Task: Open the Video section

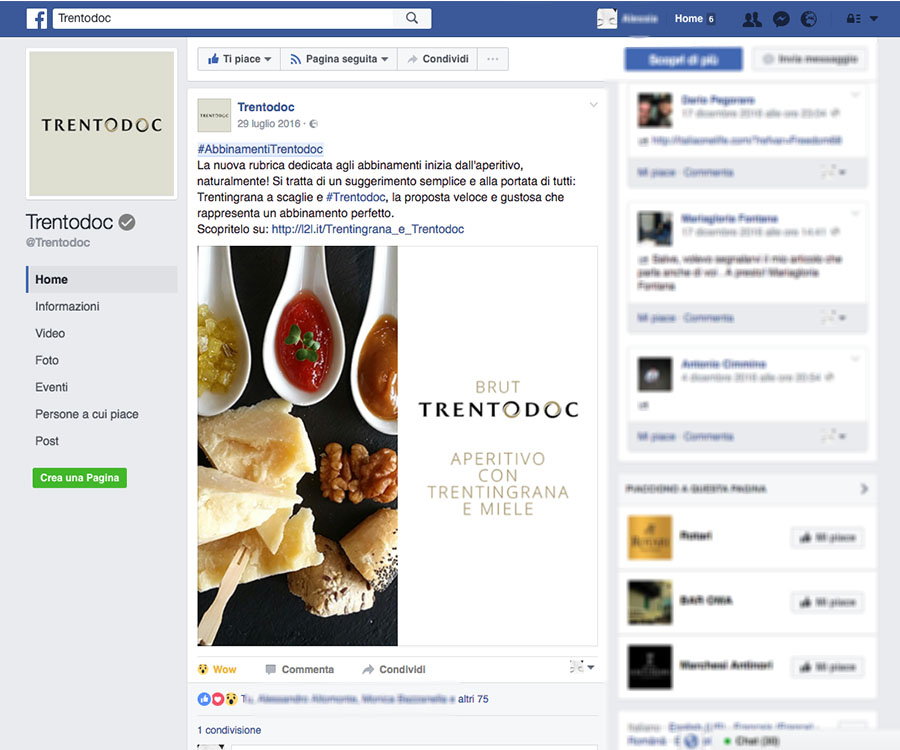Action: pyautogui.click(x=50, y=333)
